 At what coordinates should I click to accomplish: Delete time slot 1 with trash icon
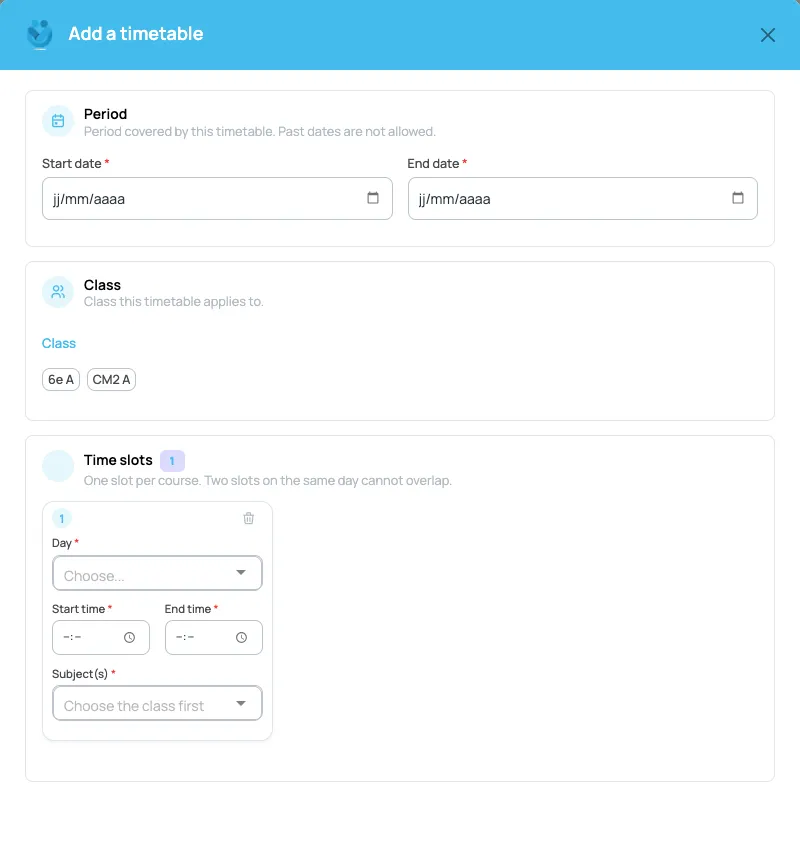249,518
